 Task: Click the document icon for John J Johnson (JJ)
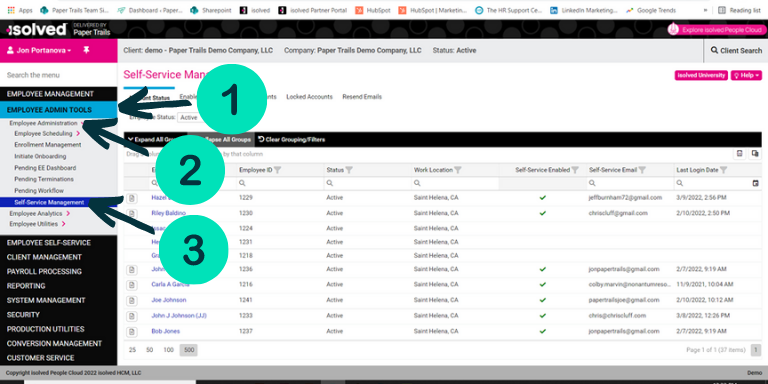pyautogui.click(x=131, y=316)
